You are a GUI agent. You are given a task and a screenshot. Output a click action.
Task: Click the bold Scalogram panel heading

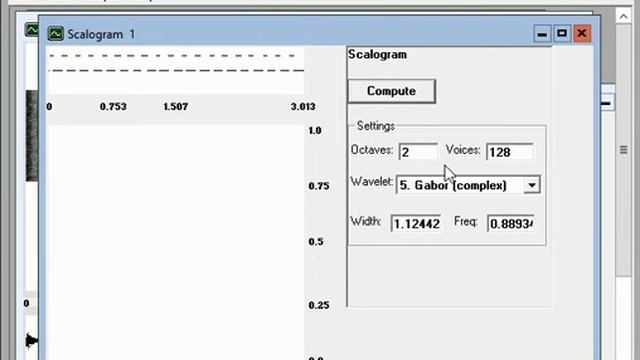[x=378, y=55]
